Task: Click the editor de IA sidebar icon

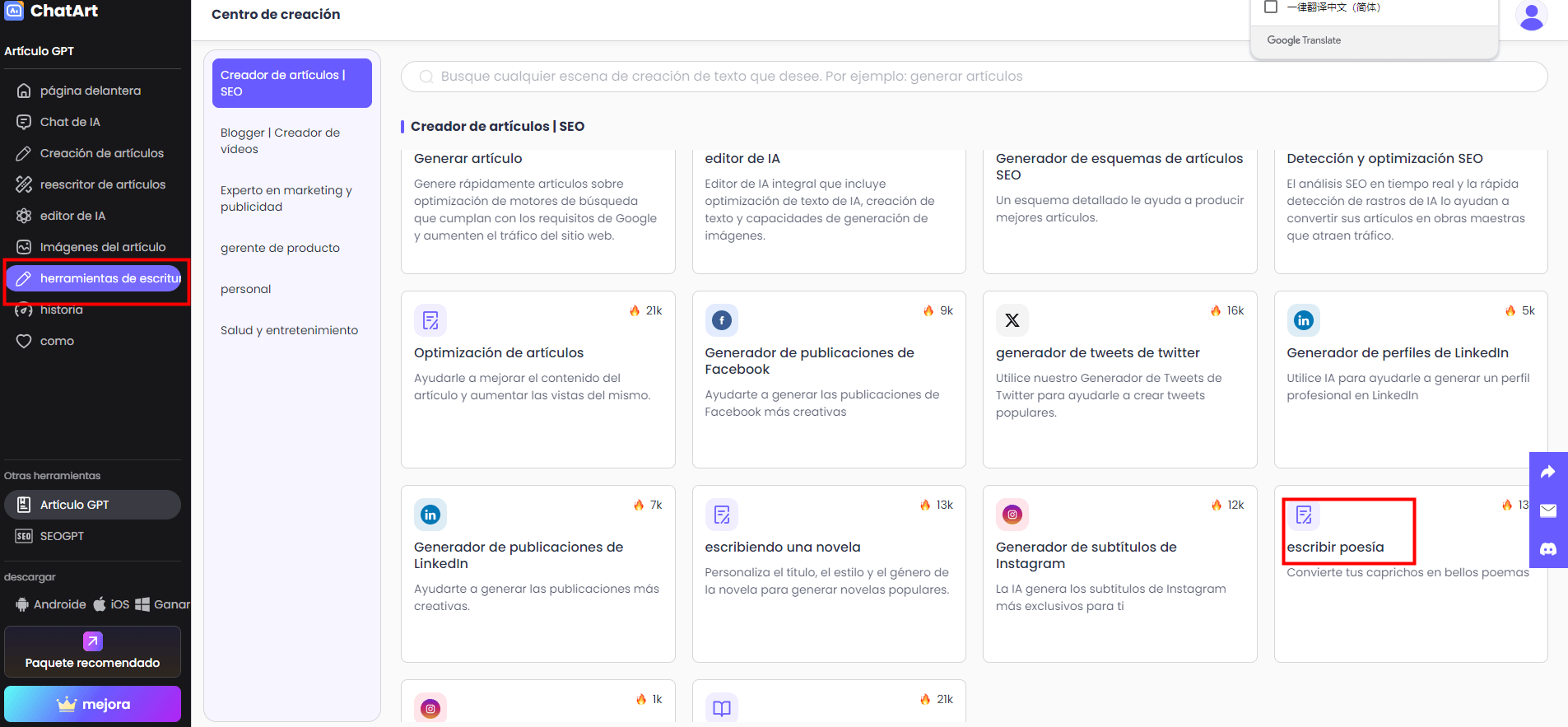Action: (24, 216)
